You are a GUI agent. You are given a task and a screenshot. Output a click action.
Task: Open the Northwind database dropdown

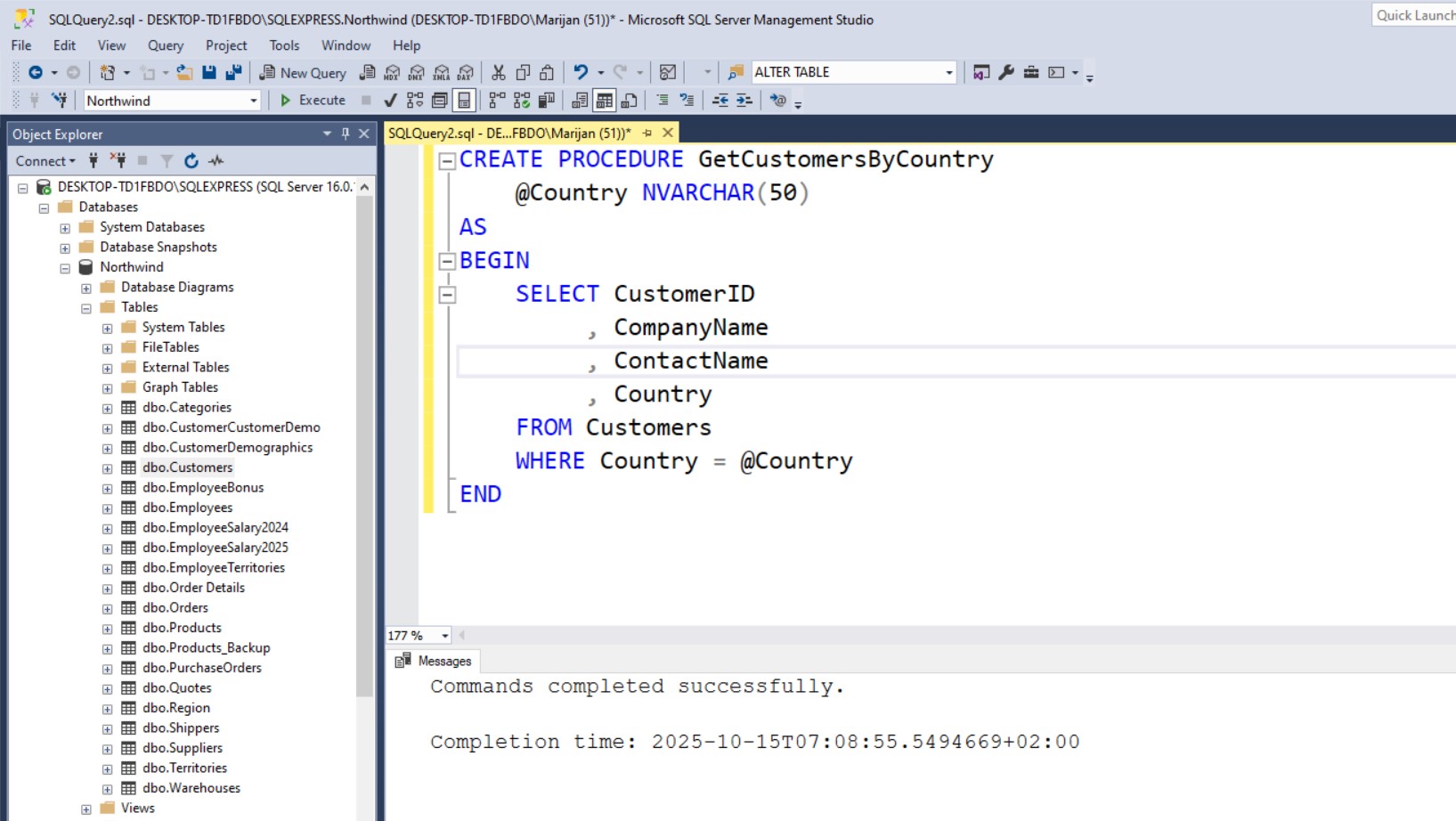click(x=253, y=101)
